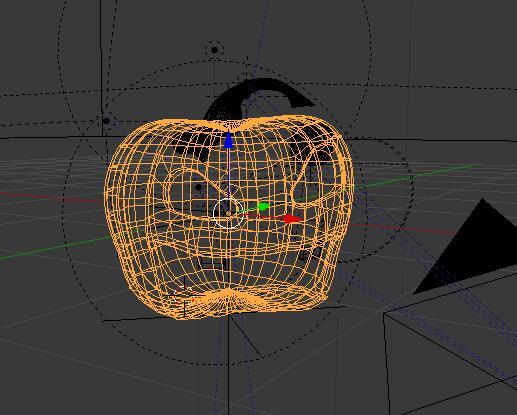Select the lamp dot above the apple
Screen dimensions: 517x415
(x=214, y=50)
